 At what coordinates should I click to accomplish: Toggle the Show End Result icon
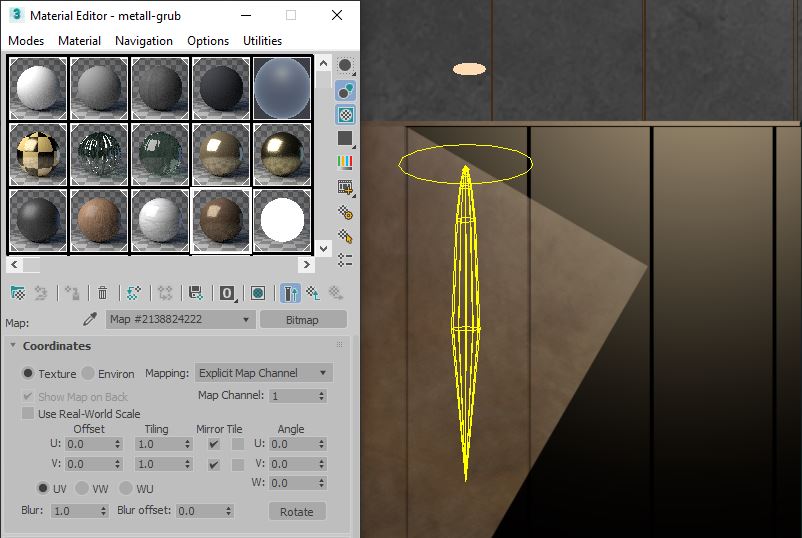(290, 293)
